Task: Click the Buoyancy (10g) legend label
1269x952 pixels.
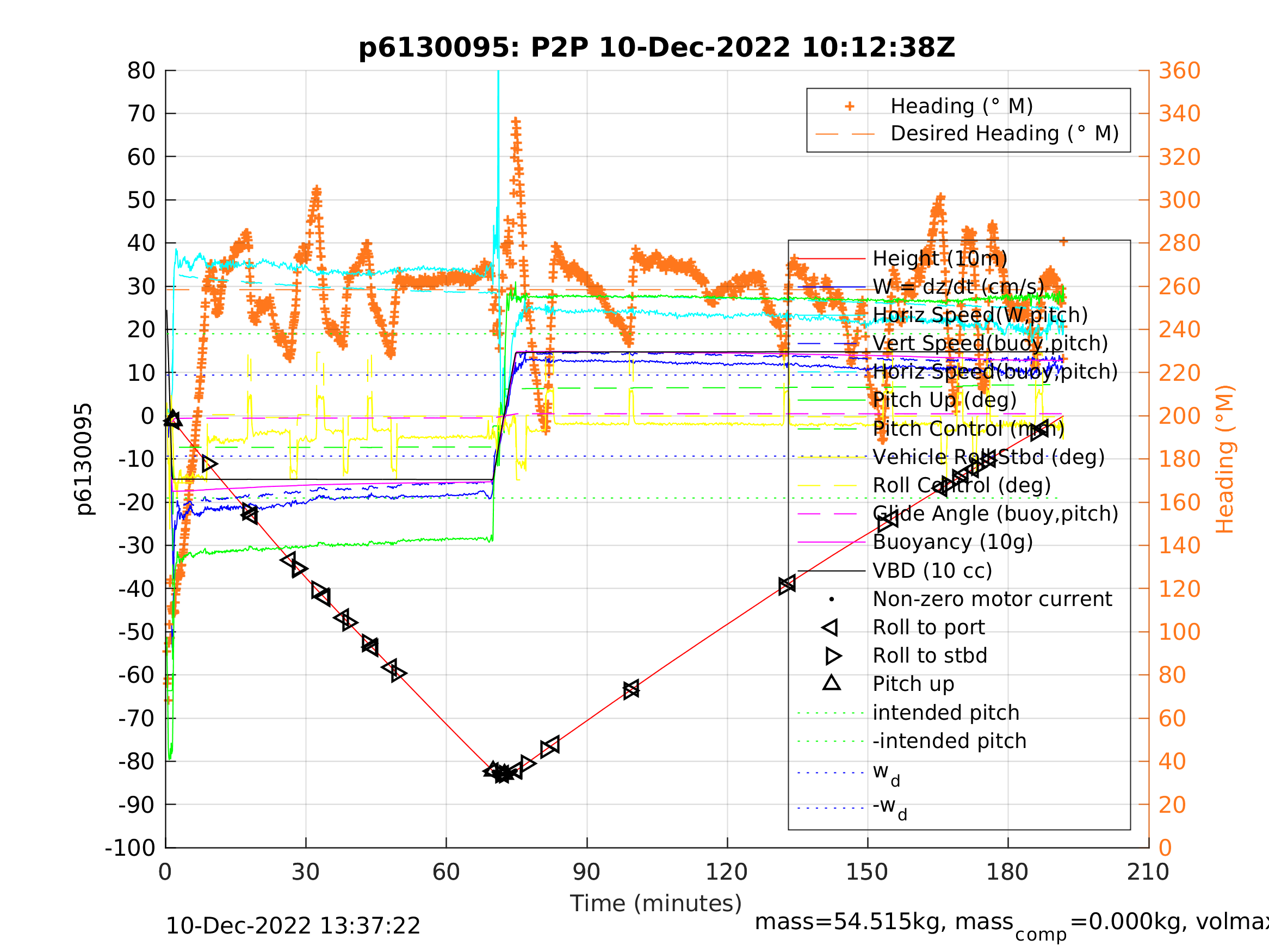Action: pos(952,542)
